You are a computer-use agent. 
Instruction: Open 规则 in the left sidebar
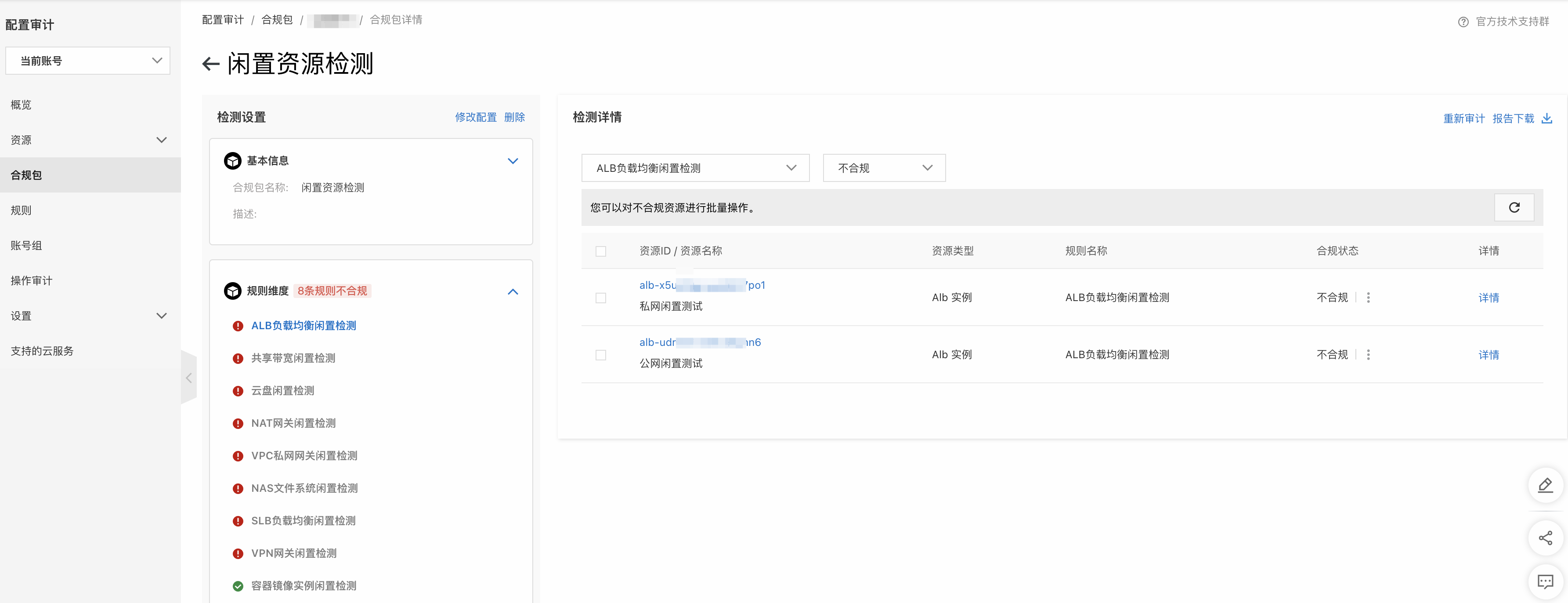[x=22, y=210]
